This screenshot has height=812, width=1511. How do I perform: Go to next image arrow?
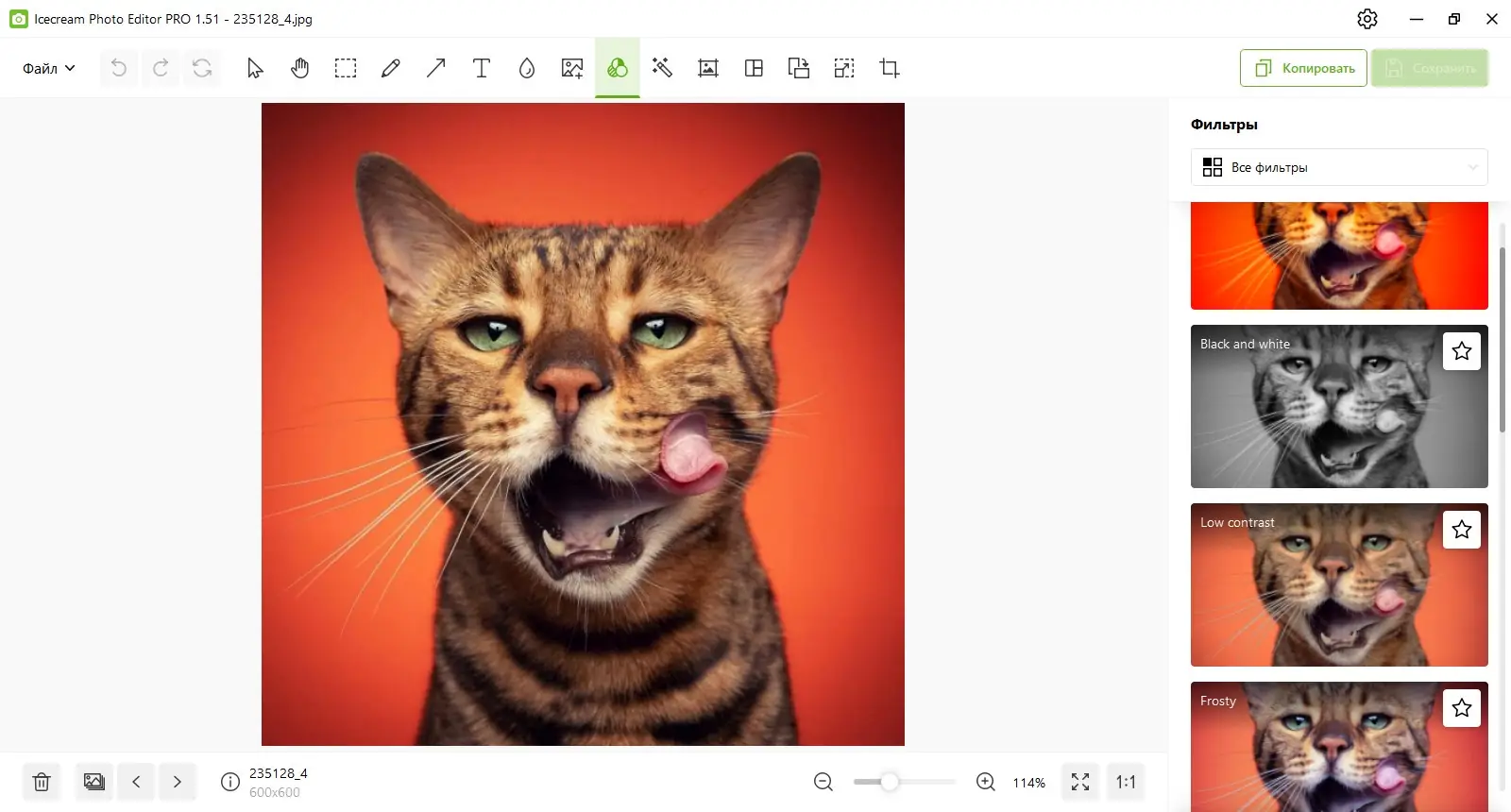178,782
